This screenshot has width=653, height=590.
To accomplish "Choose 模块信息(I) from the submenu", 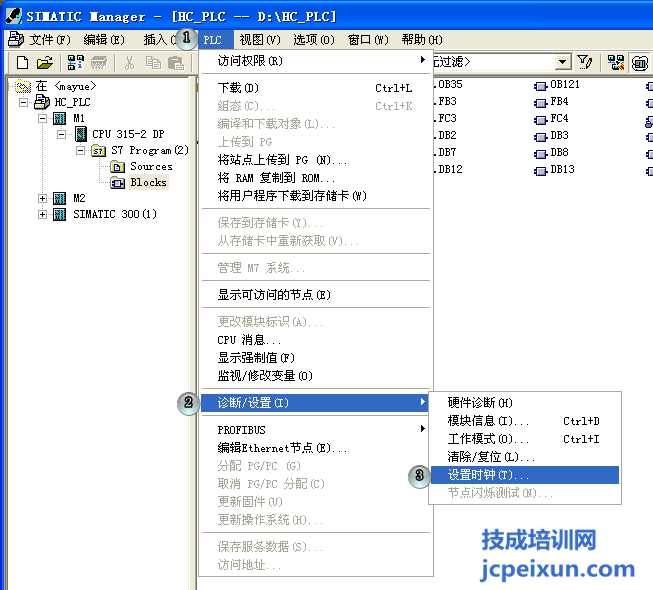I will [x=525, y=421].
